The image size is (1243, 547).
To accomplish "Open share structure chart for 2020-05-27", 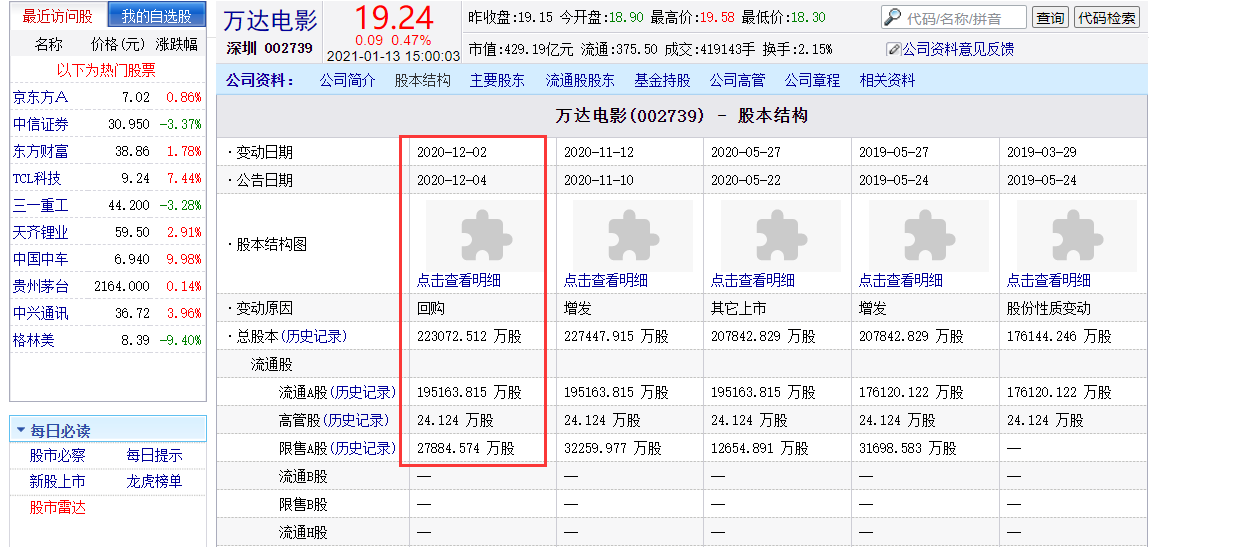I will pyautogui.click(x=781, y=236).
